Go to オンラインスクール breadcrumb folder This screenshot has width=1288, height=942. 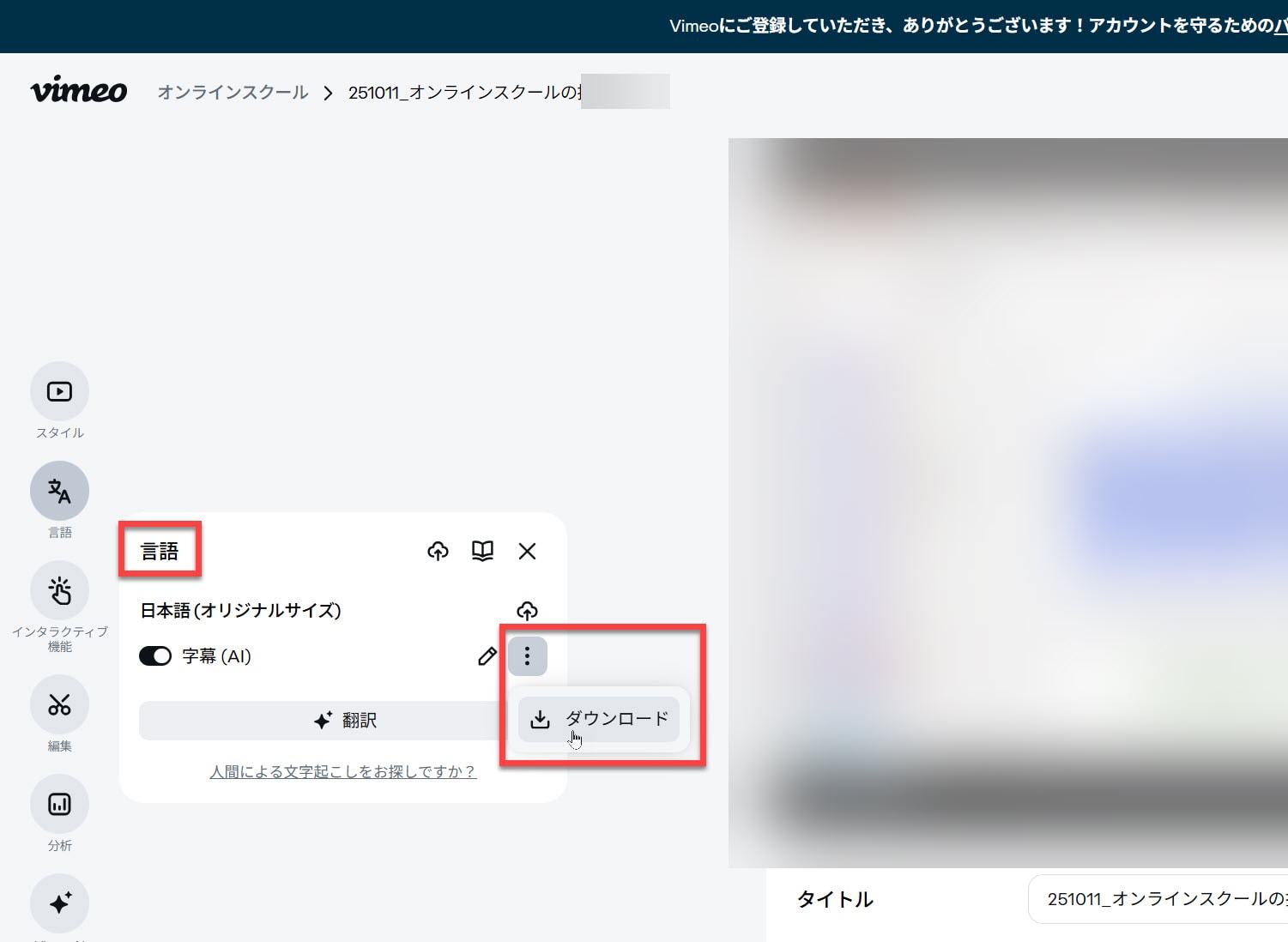tap(233, 93)
